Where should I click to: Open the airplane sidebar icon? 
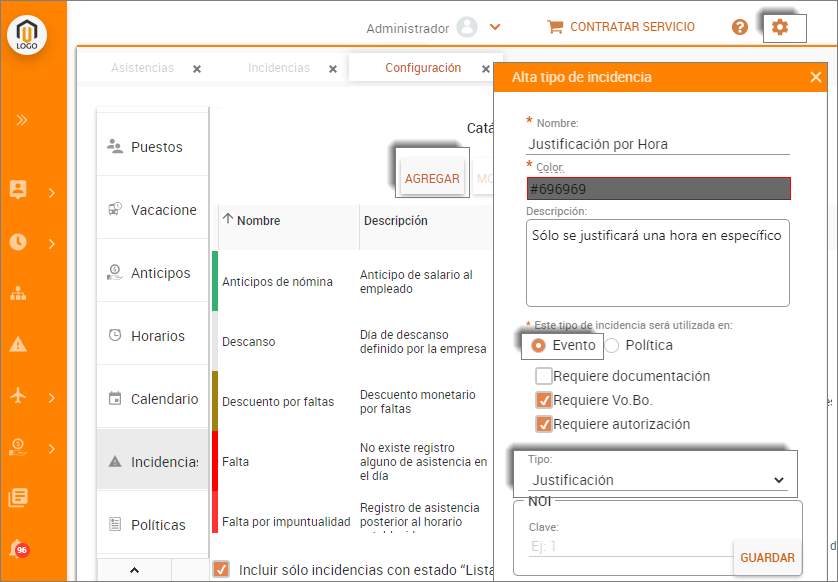point(18,396)
